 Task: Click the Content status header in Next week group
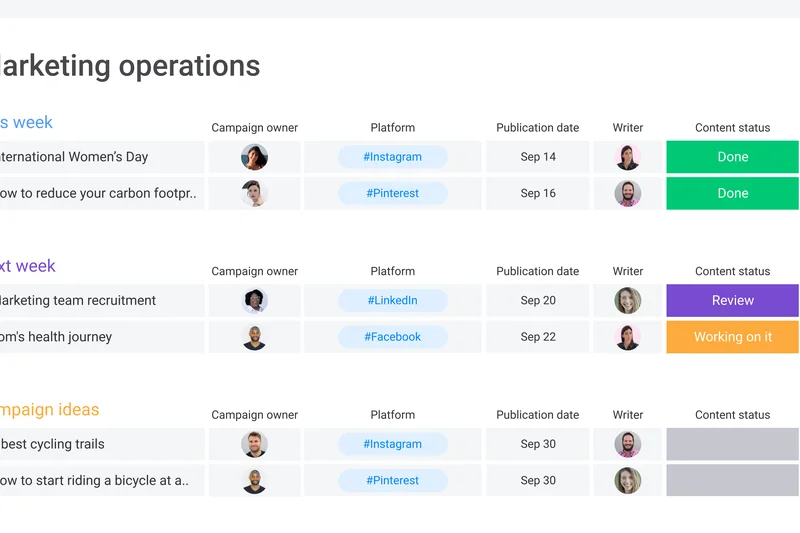[x=732, y=271]
